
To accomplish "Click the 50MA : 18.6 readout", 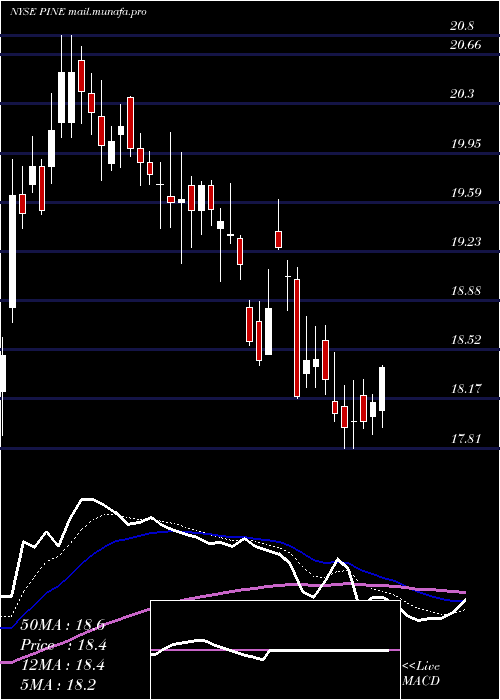I will pyautogui.click(x=63, y=625).
